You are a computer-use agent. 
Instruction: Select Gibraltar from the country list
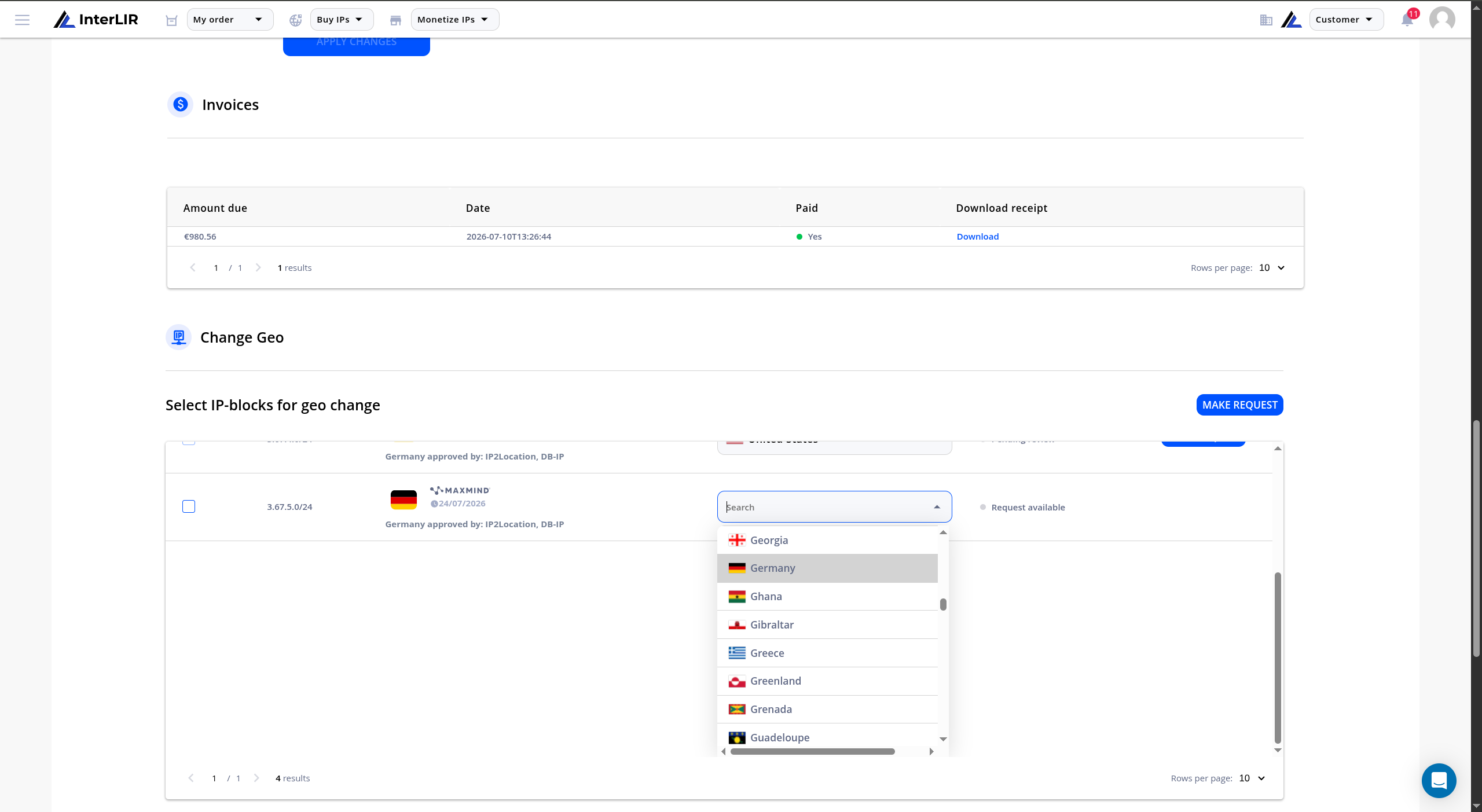[x=827, y=624]
